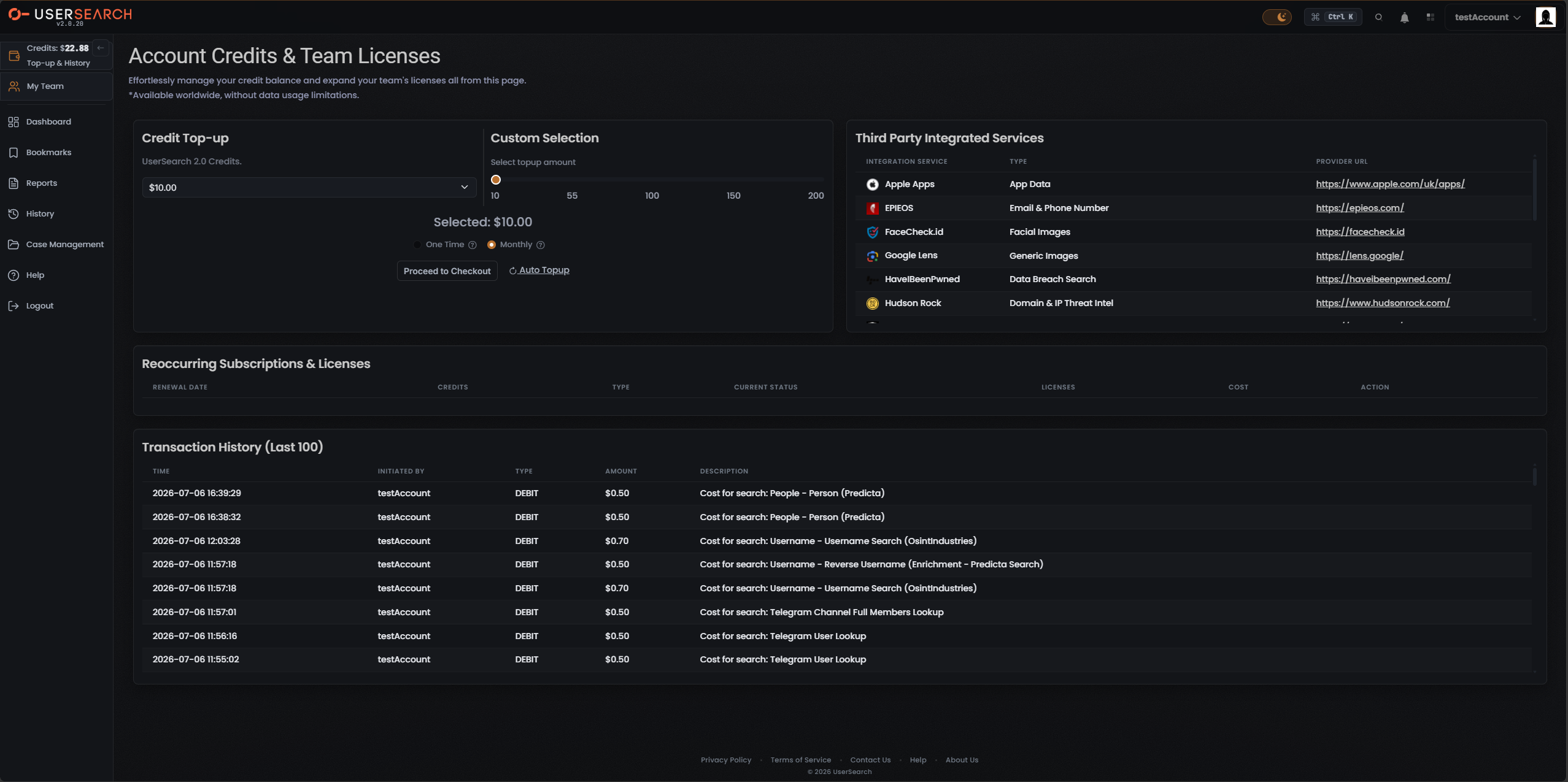Click the search magnifier icon

(1378, 17)
